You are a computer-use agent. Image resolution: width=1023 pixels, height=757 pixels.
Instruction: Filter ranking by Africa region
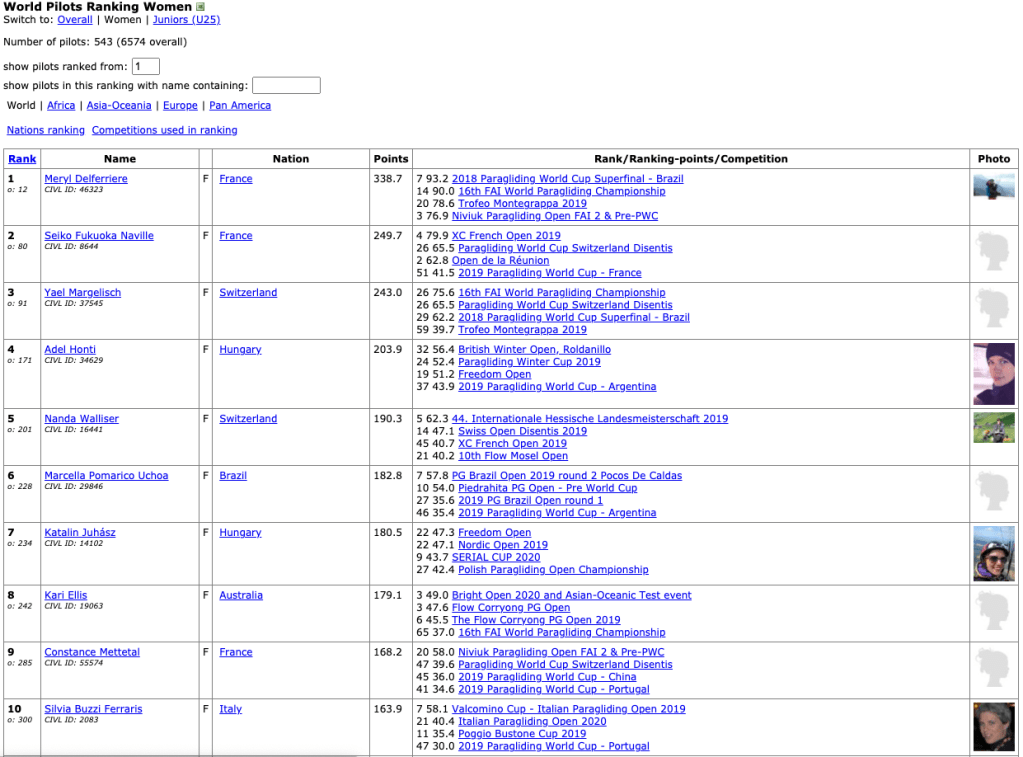tap(61, 106)
